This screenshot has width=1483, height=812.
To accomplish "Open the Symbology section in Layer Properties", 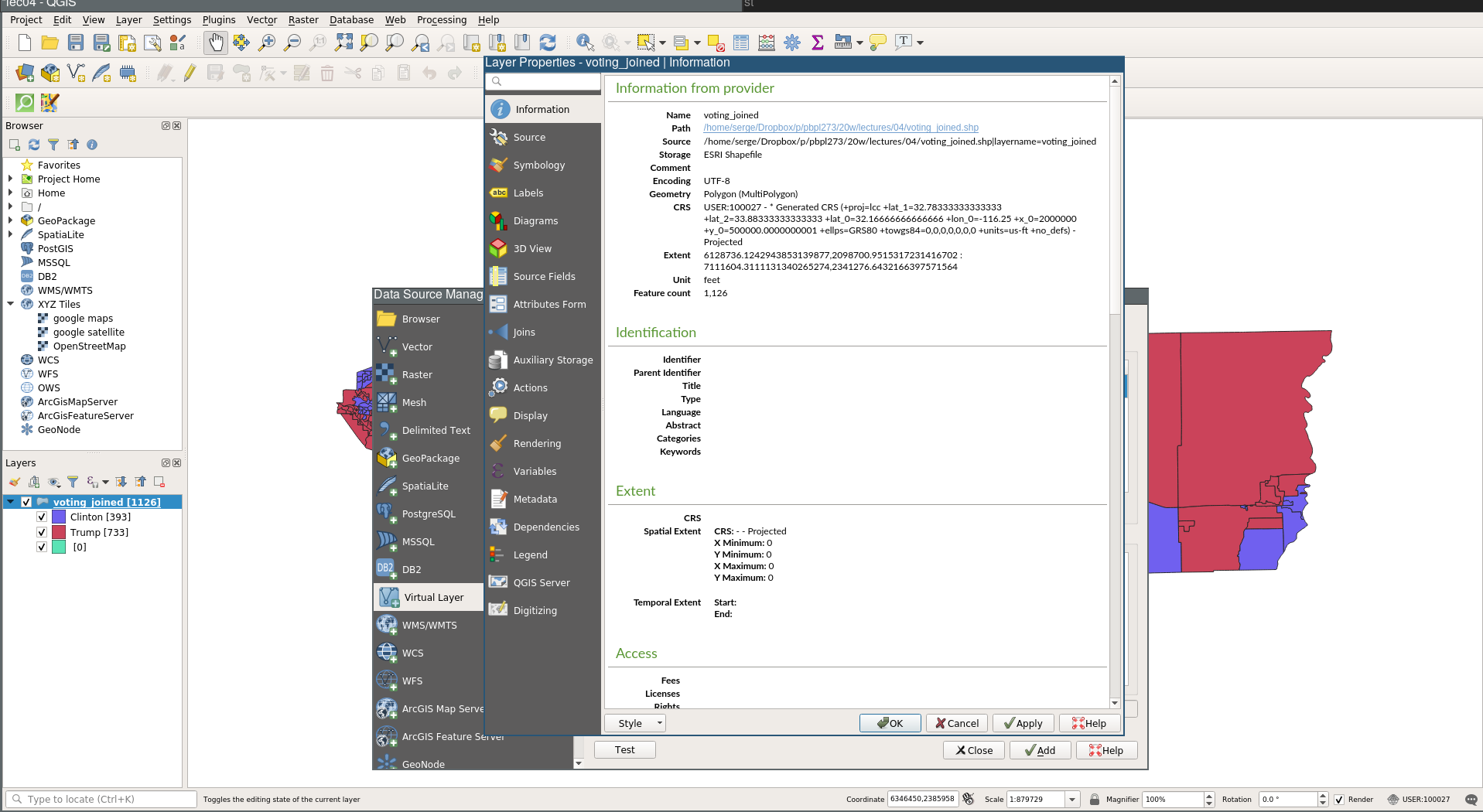I will tap(538, 165).
